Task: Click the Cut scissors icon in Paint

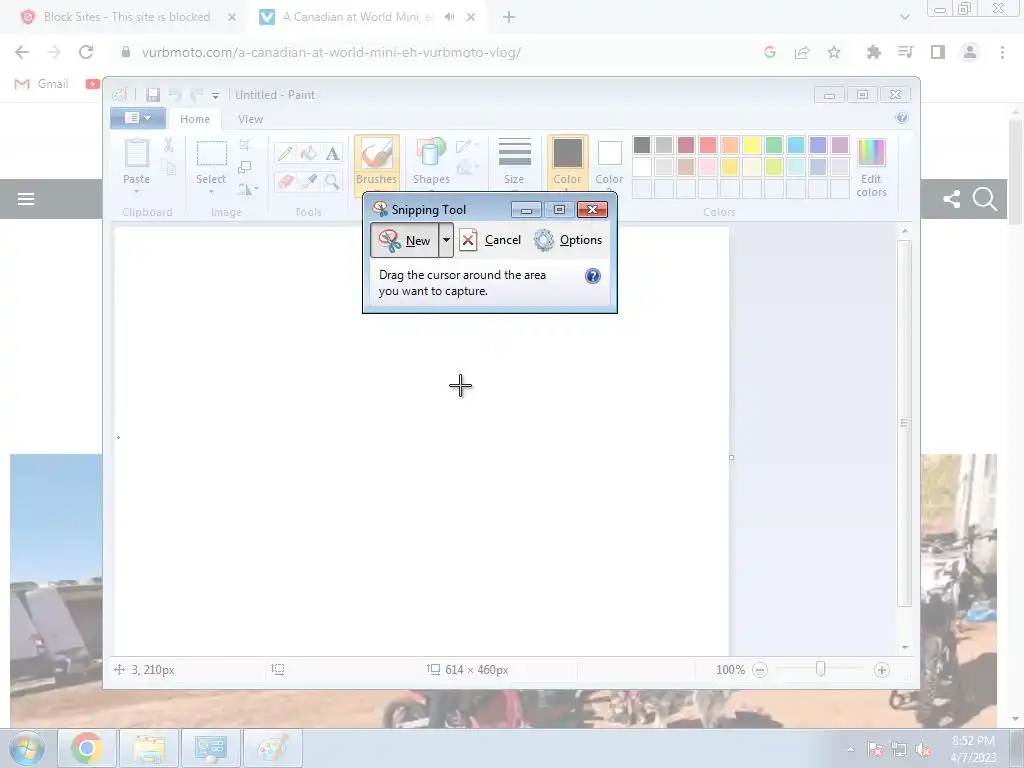Action: 168,145
